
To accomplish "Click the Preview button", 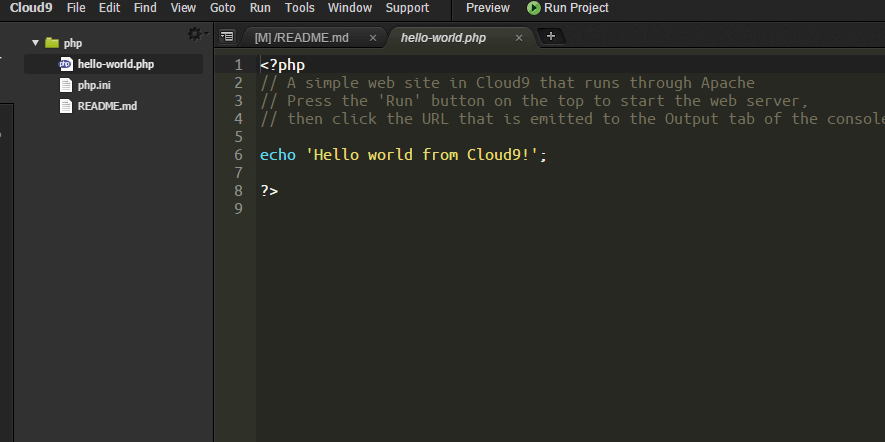I will (488, 8).
